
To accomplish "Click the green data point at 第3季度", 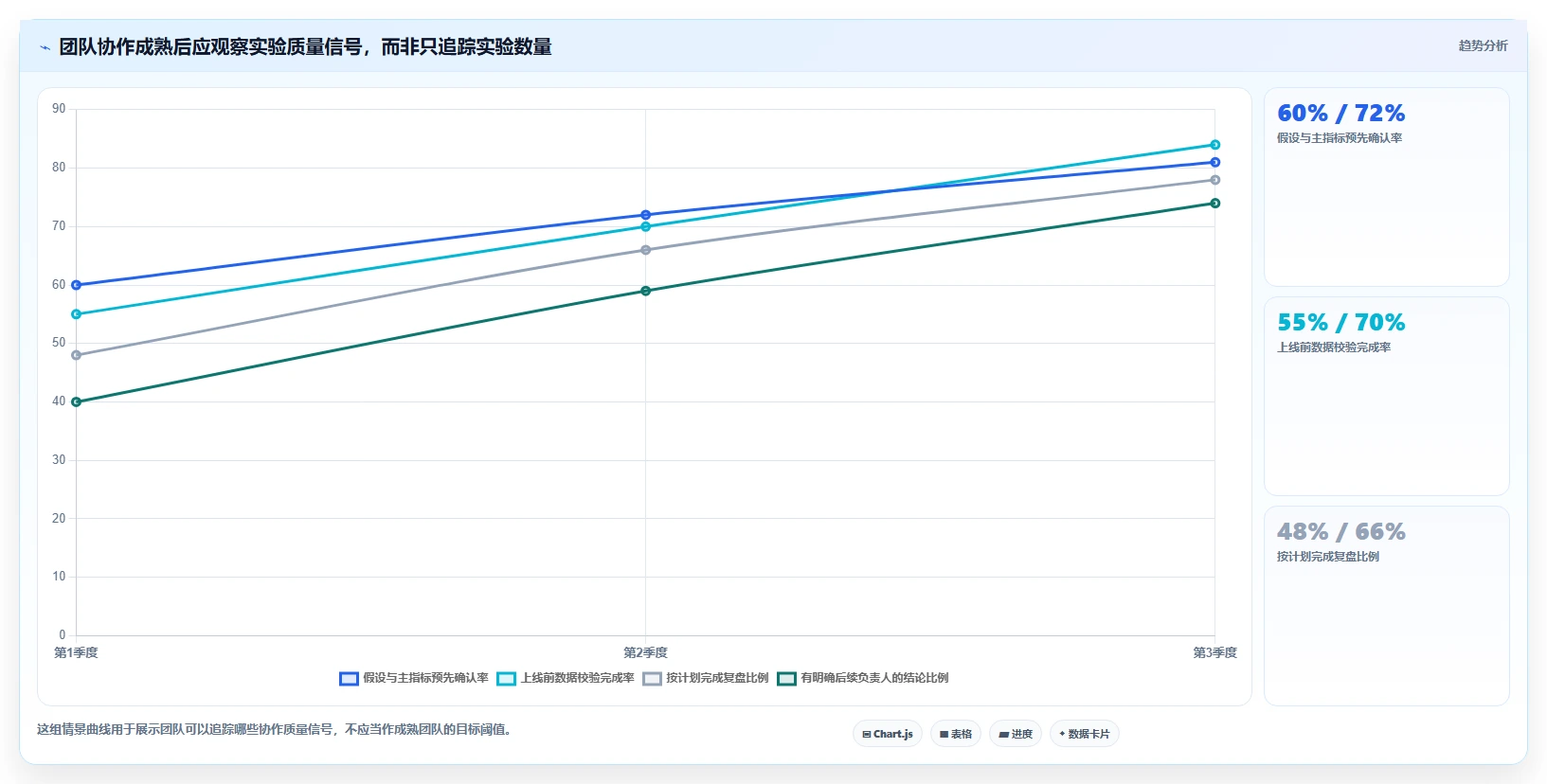I will click(x=1215, y=204).
